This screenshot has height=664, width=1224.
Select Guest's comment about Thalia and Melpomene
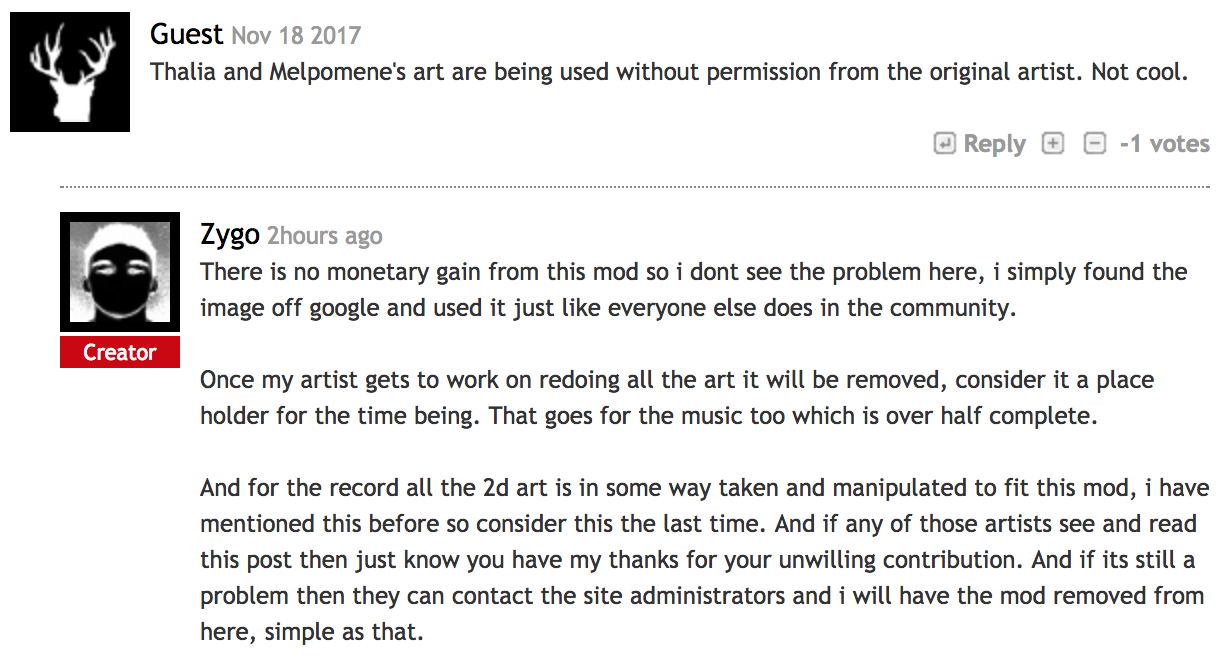point(668,72)
